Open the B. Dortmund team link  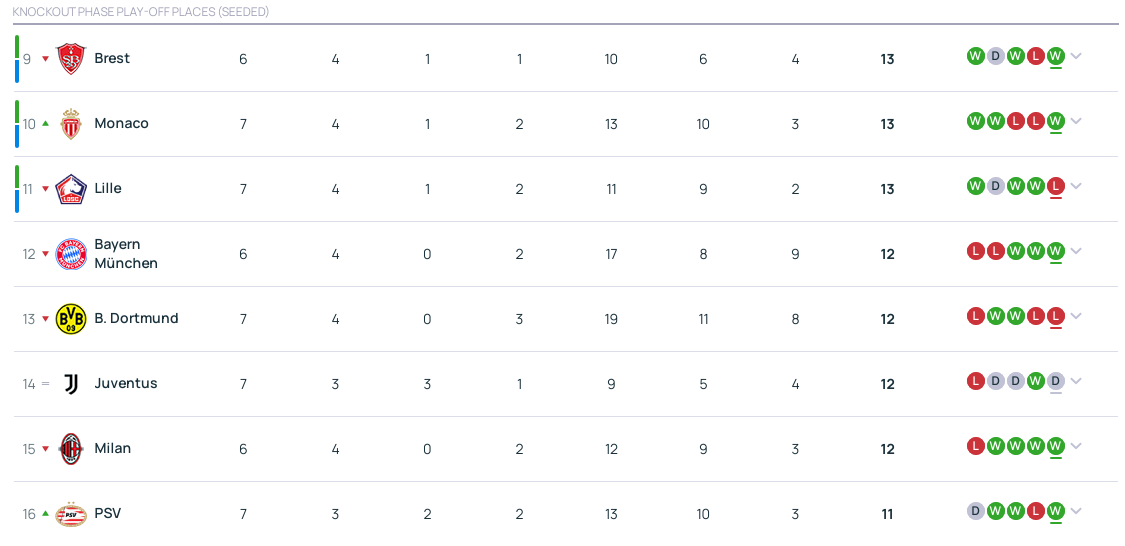(x=136, y=318)
